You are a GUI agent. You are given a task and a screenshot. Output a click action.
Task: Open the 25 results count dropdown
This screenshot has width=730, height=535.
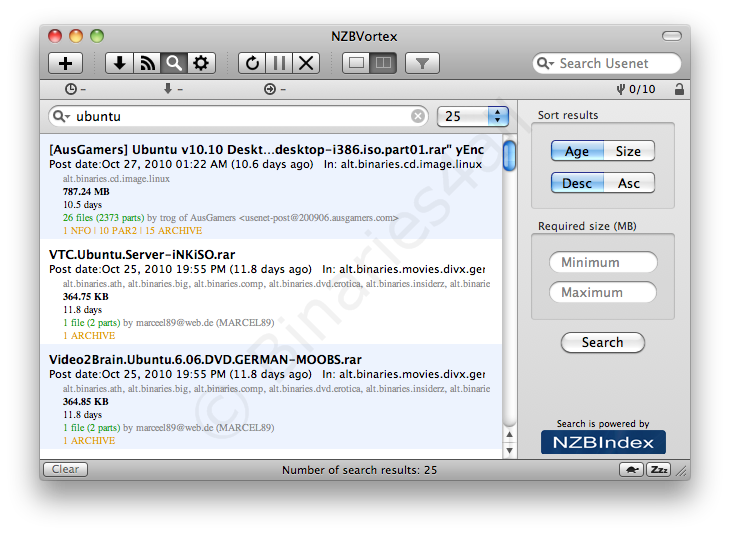coord(473,116)
